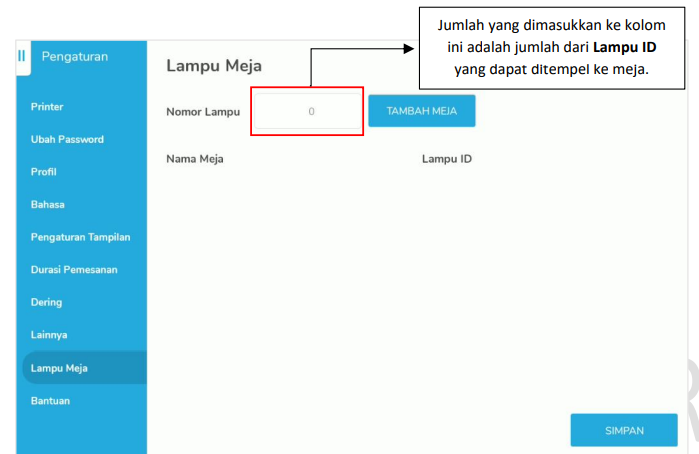The image size is (699, 454).
Task: Click the Pengaturan sidebar title
Action: [75, 56]
